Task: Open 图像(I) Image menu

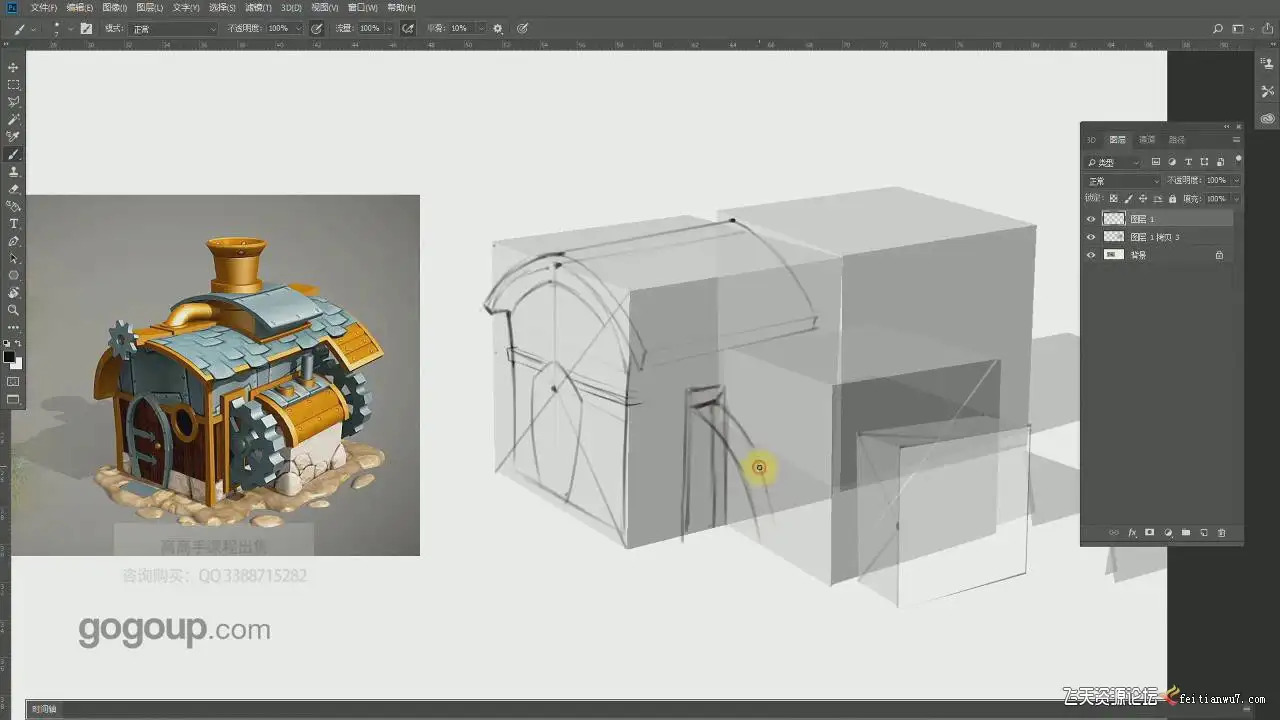Action: pos(114,7)
